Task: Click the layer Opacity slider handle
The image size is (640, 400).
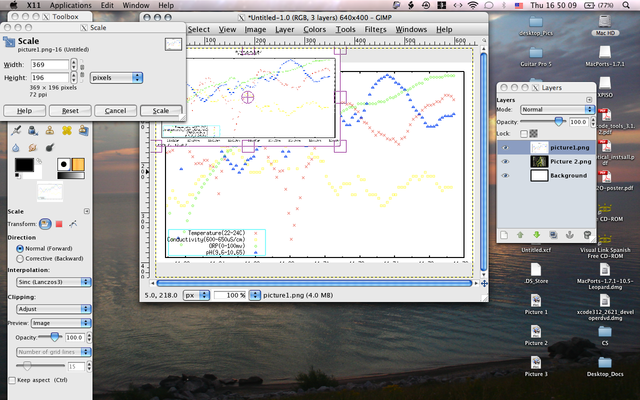Action: point(559,122)
